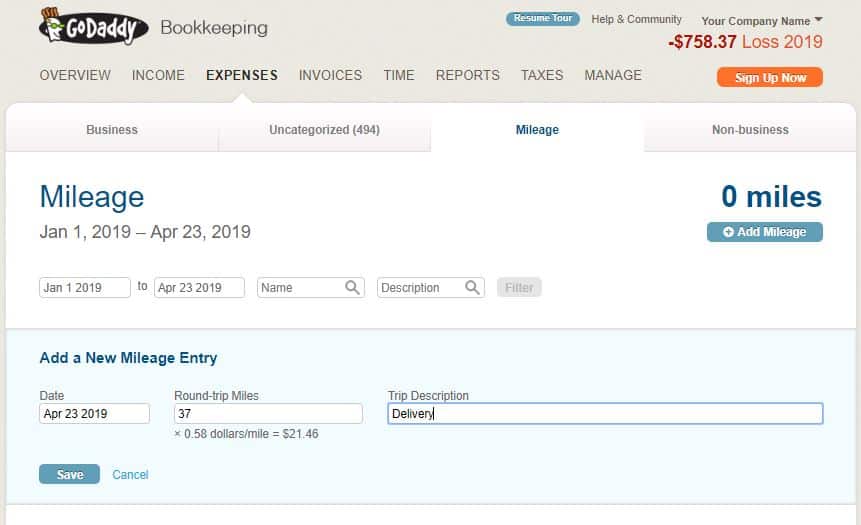Open the Uncategorized (494) tab
Screen dimensions: 861x525
[325, 130]
